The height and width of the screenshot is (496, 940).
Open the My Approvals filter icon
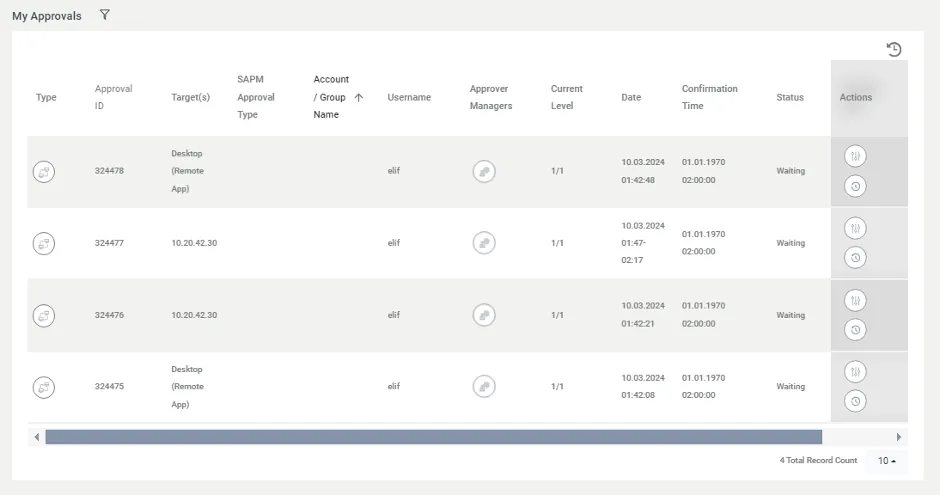104,15
